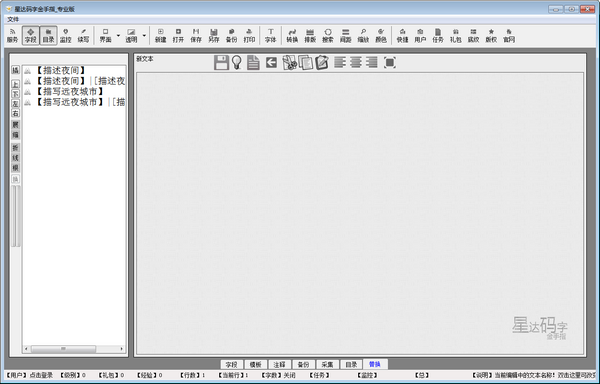Select the center align text icon
The width and height of the screenshot is (600, 384).
(356, 62)
